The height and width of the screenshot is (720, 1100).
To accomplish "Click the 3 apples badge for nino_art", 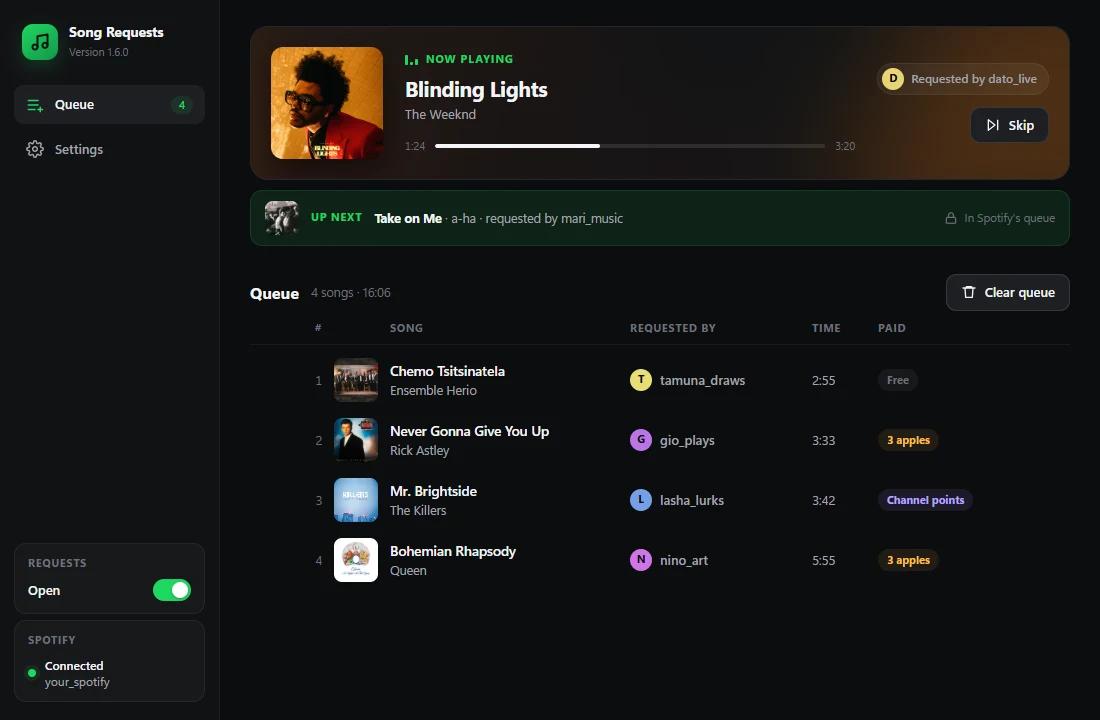I will point(908,560).
